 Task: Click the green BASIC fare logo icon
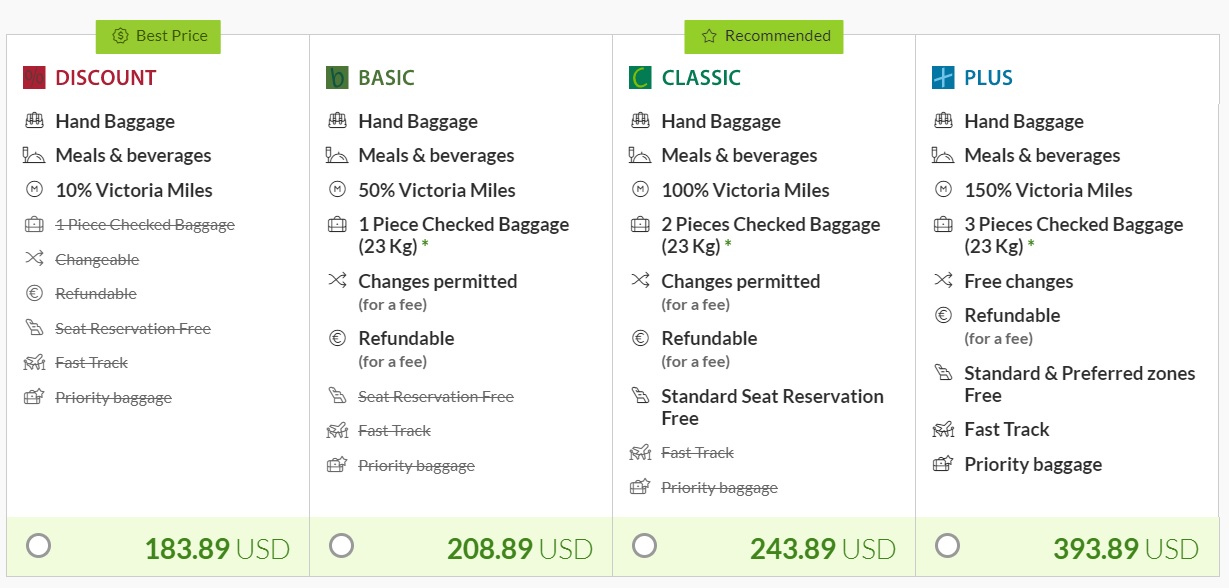coord(337,77)
